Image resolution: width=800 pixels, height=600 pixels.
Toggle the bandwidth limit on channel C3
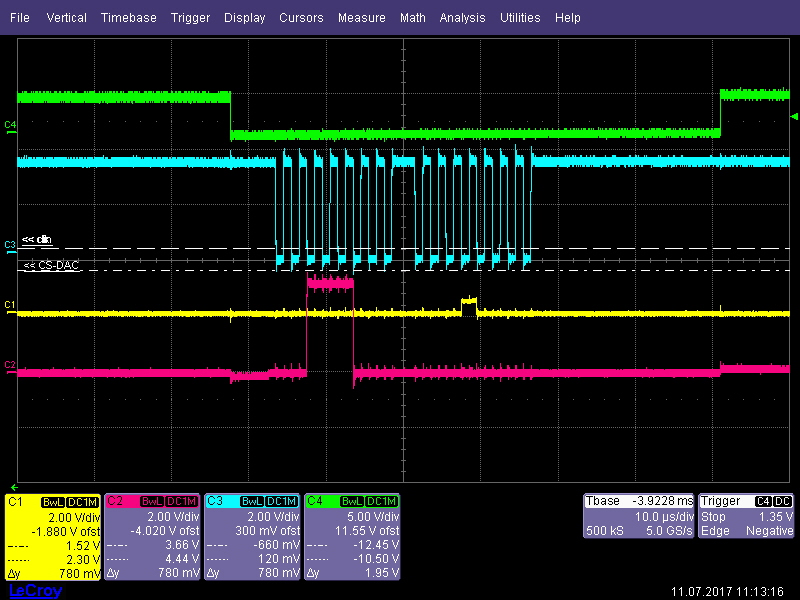(x=252, y=502)
